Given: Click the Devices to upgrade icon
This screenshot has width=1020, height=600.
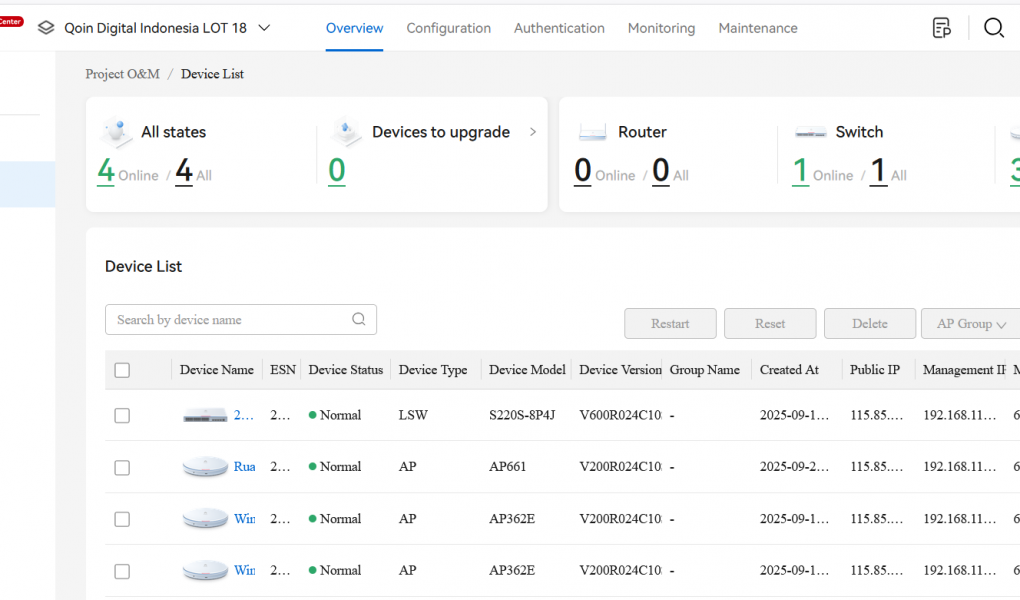Looking at the screenshot, I should [x=346, y=132].
